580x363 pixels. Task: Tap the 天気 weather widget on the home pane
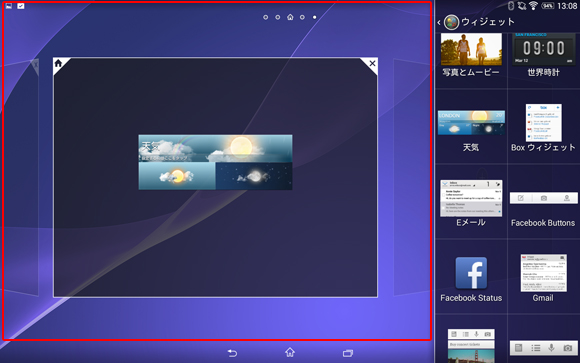click(x=215, y=162)
